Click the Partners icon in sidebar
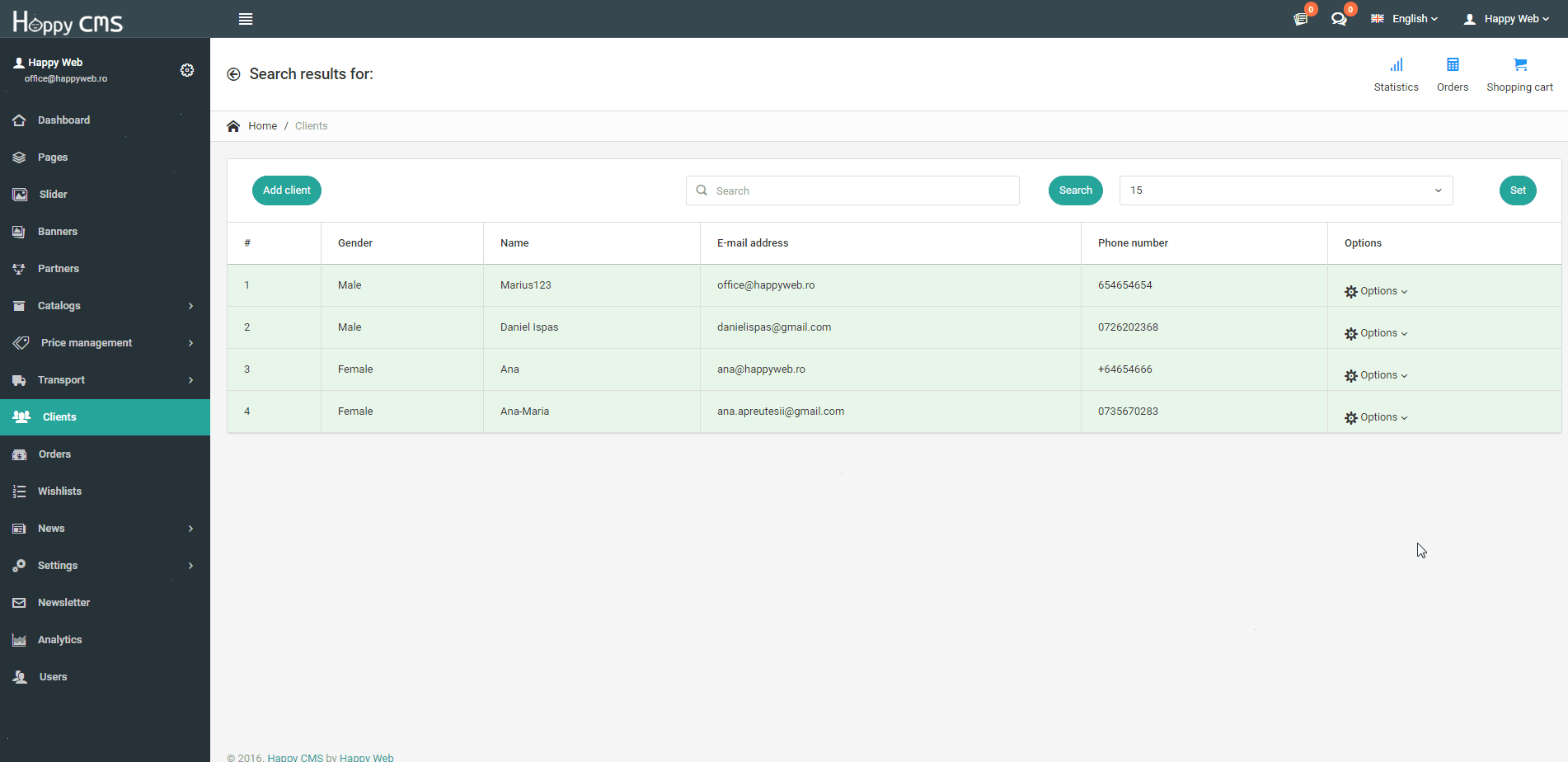This screenshot has width=1568, height=762. click(19, 269)
